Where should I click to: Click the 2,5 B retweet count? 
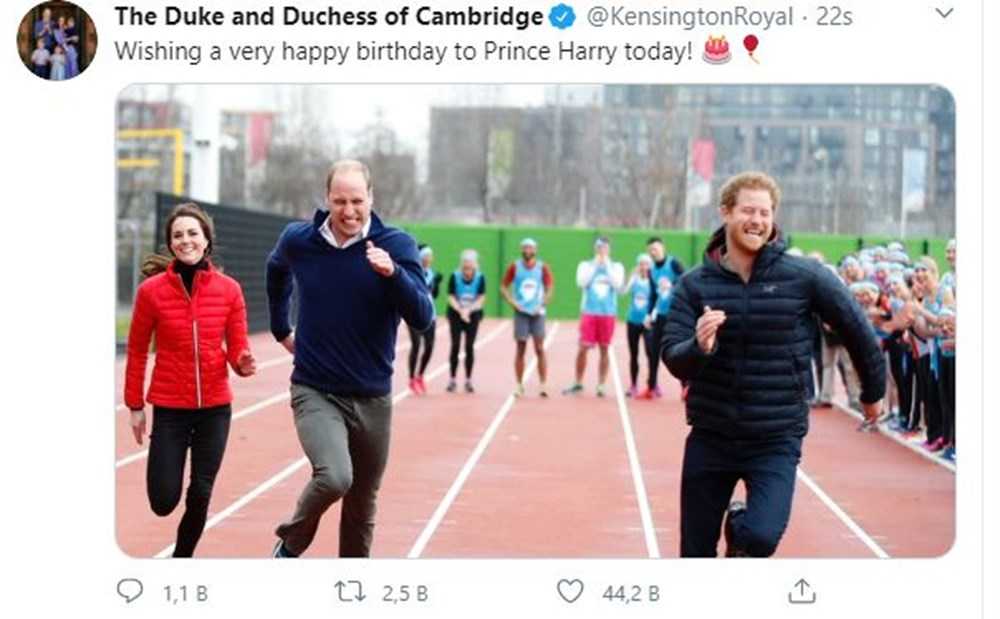tap(405, 593)
